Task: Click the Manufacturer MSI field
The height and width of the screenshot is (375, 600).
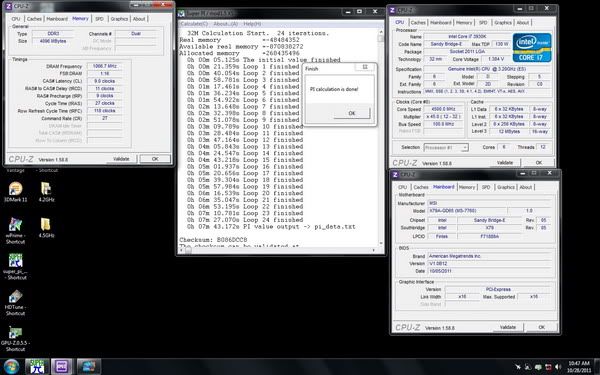Action: (490, 203)
